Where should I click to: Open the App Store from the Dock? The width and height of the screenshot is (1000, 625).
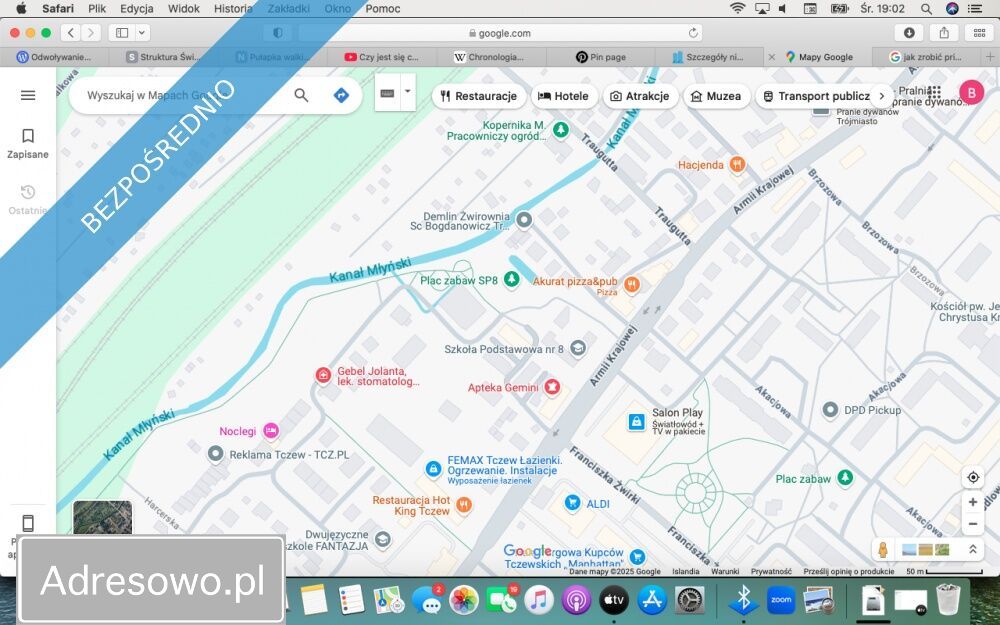pos(652,599)
